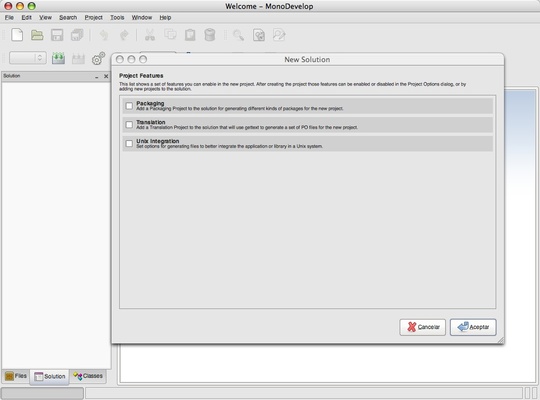The image size is (540, 400).
Task: Open the Tools menu
Action: [117, 18]
